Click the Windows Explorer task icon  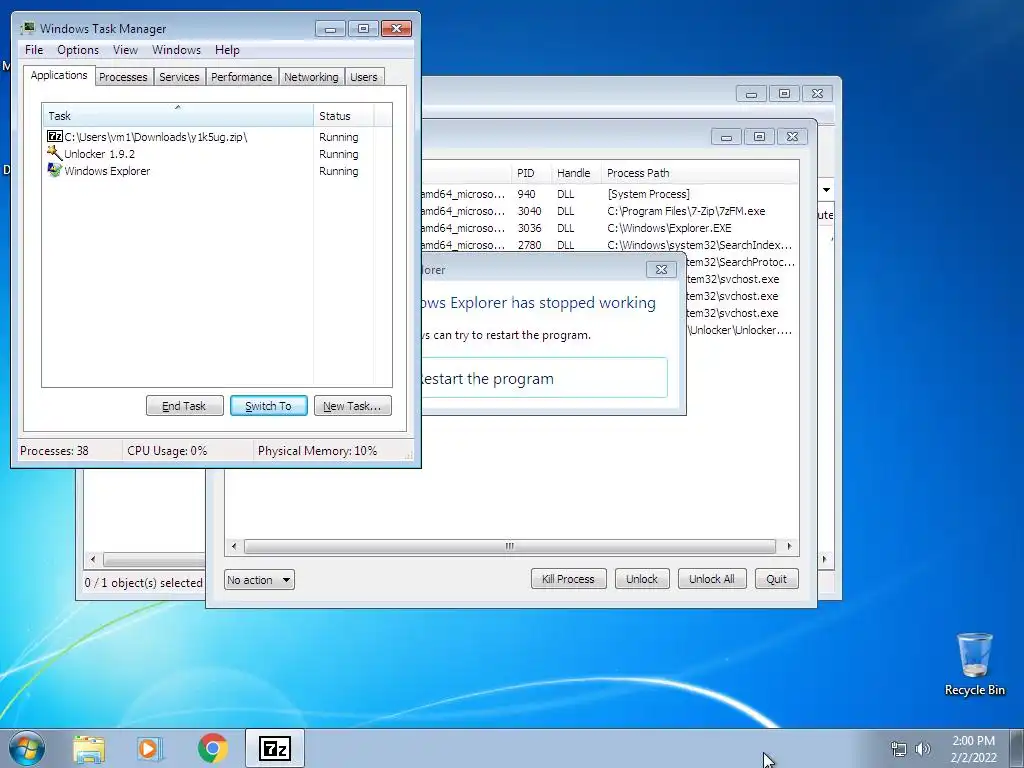tap(55, 170)
